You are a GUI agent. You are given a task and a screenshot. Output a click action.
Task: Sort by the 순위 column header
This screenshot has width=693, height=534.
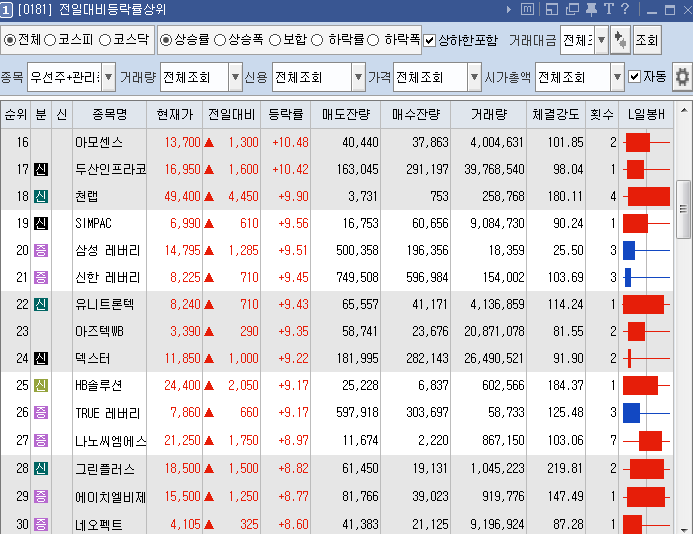point(15,115)
